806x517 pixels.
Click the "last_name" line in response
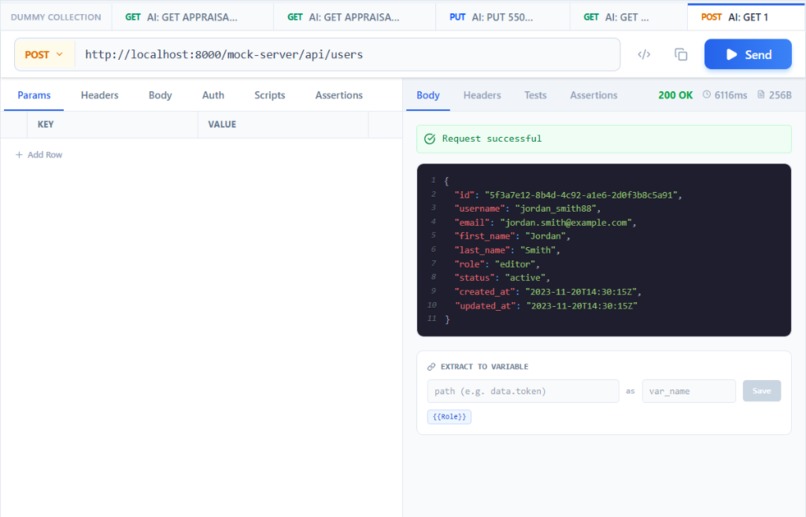click(507, 250)
